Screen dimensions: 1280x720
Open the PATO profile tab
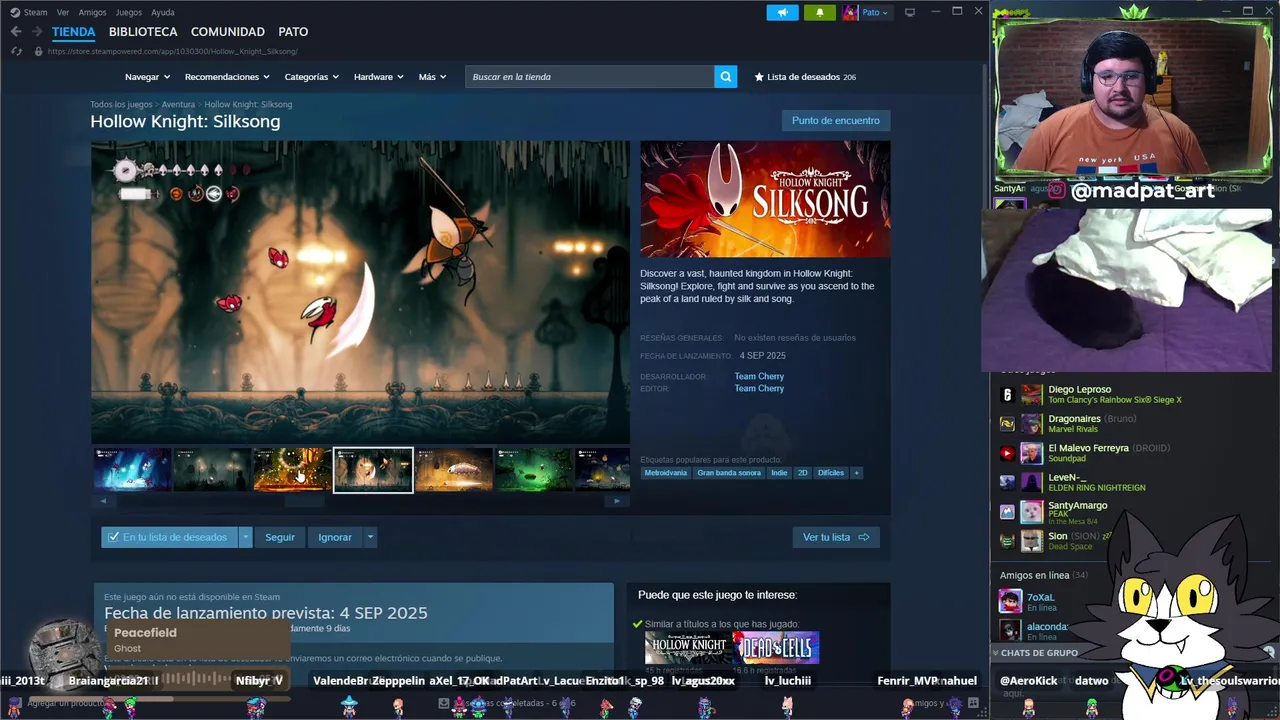[x=293, y=32]
